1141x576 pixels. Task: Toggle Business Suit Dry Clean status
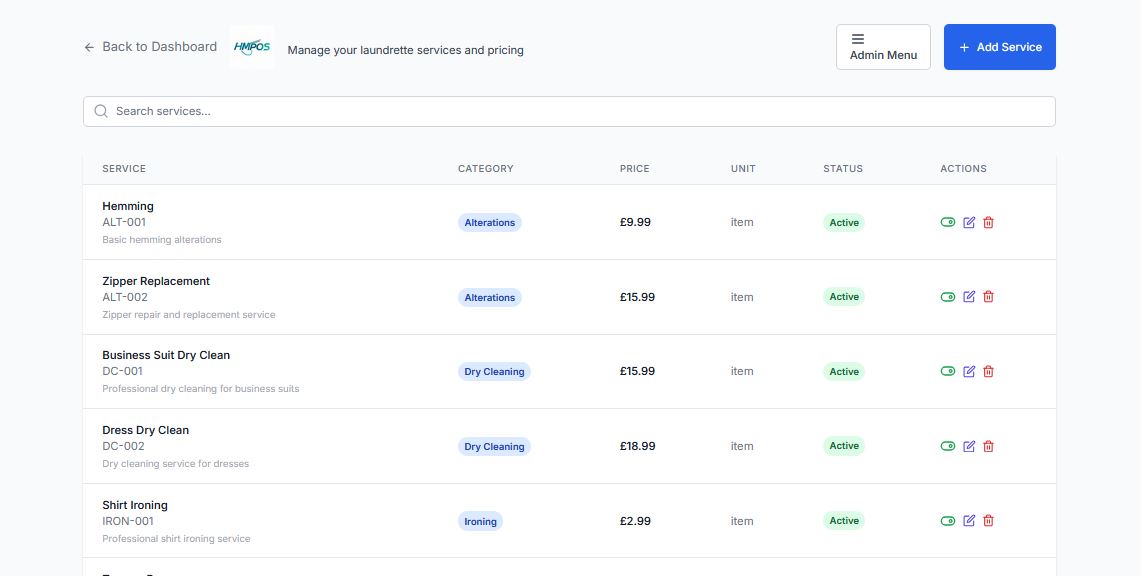pos(947,372)
